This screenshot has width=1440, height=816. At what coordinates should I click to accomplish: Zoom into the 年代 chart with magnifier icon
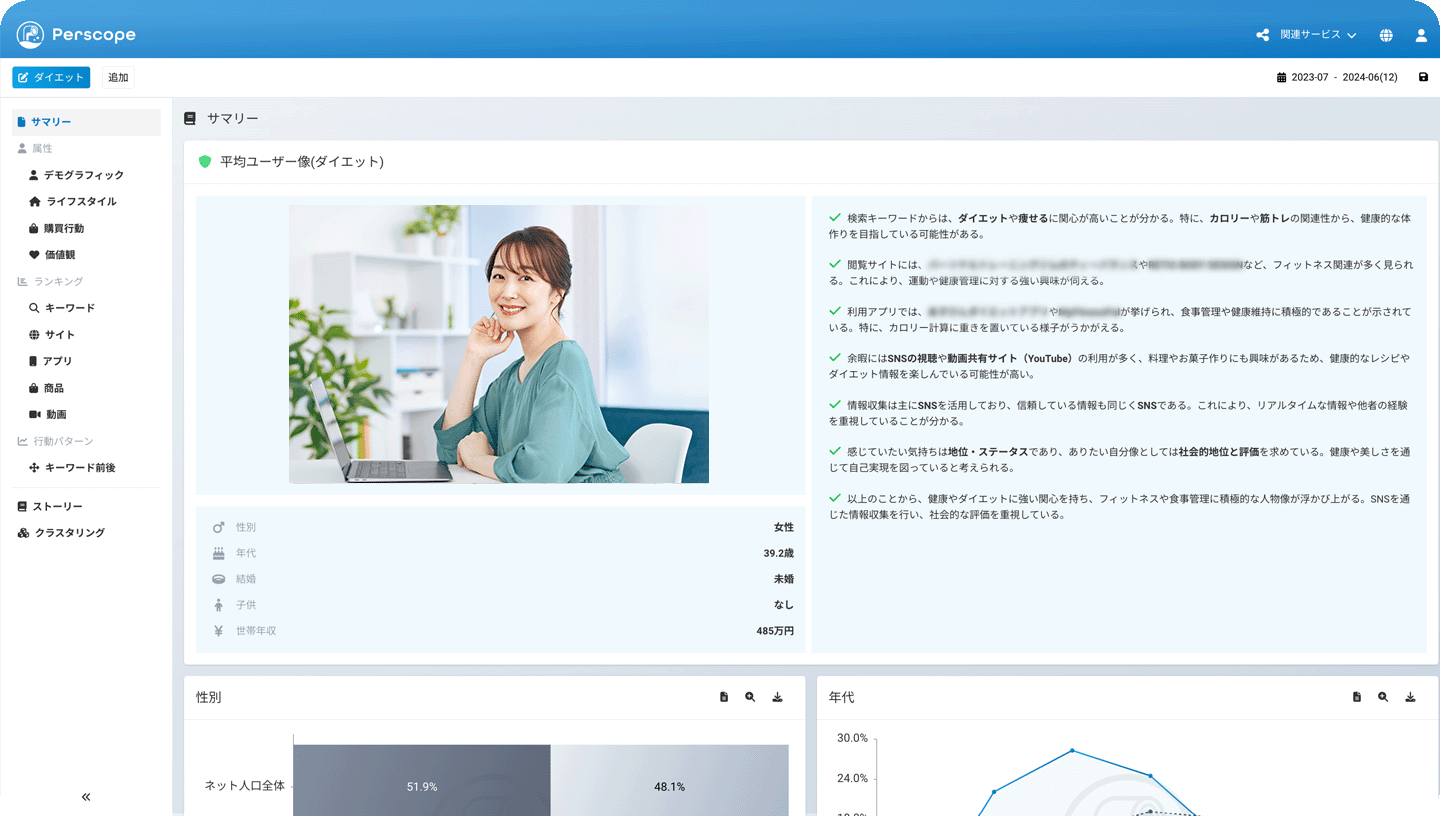click(x=1383, y=697)
